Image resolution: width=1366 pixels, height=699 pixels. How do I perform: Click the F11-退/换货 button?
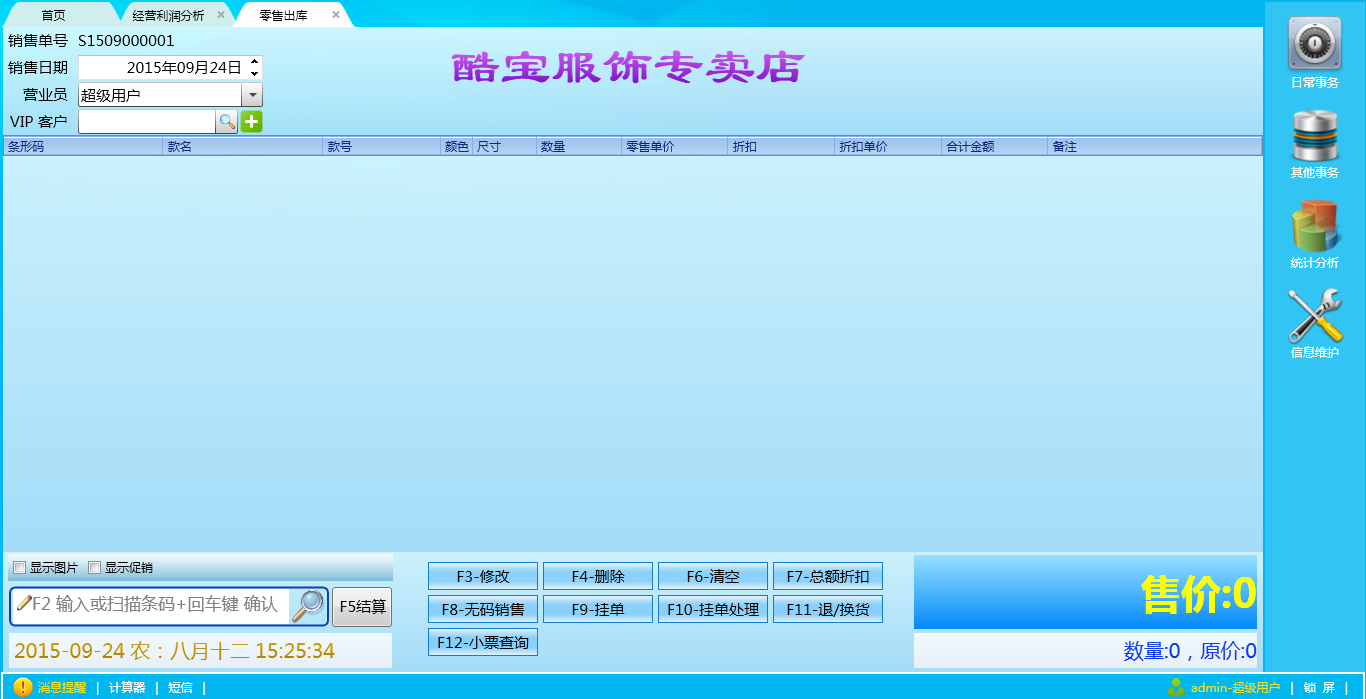[x=827, y=610]
